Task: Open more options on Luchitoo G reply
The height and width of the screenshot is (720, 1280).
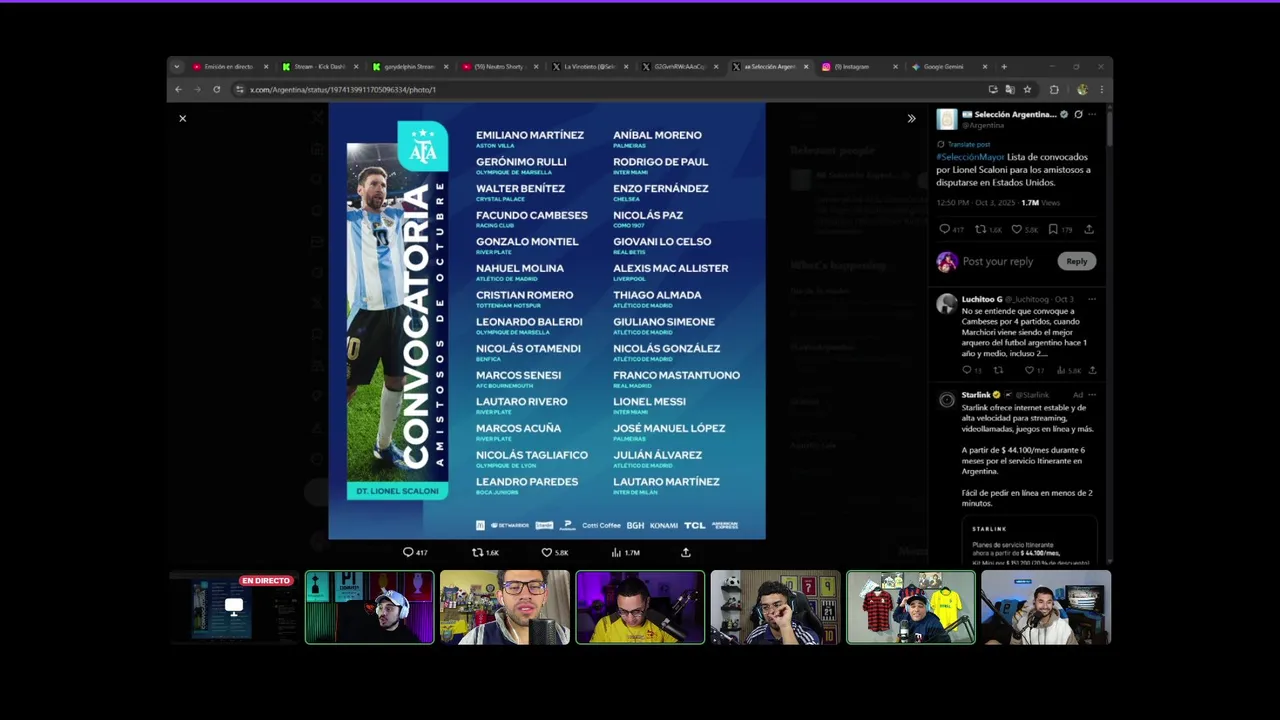Action: 1092,299
